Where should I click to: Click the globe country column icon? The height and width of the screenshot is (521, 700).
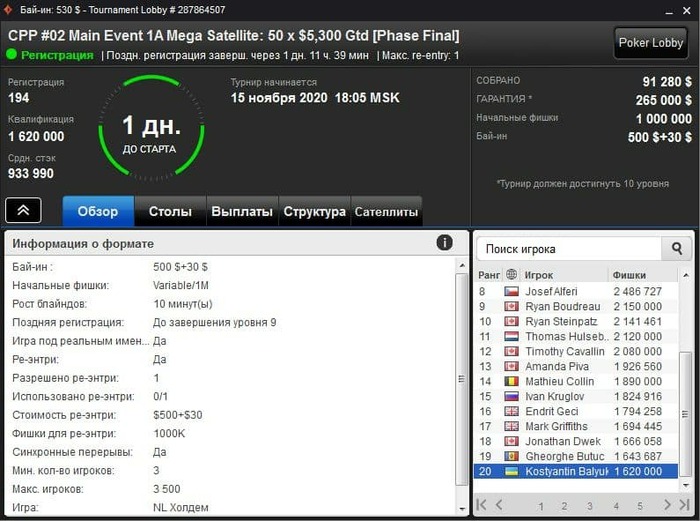point(511,275)
